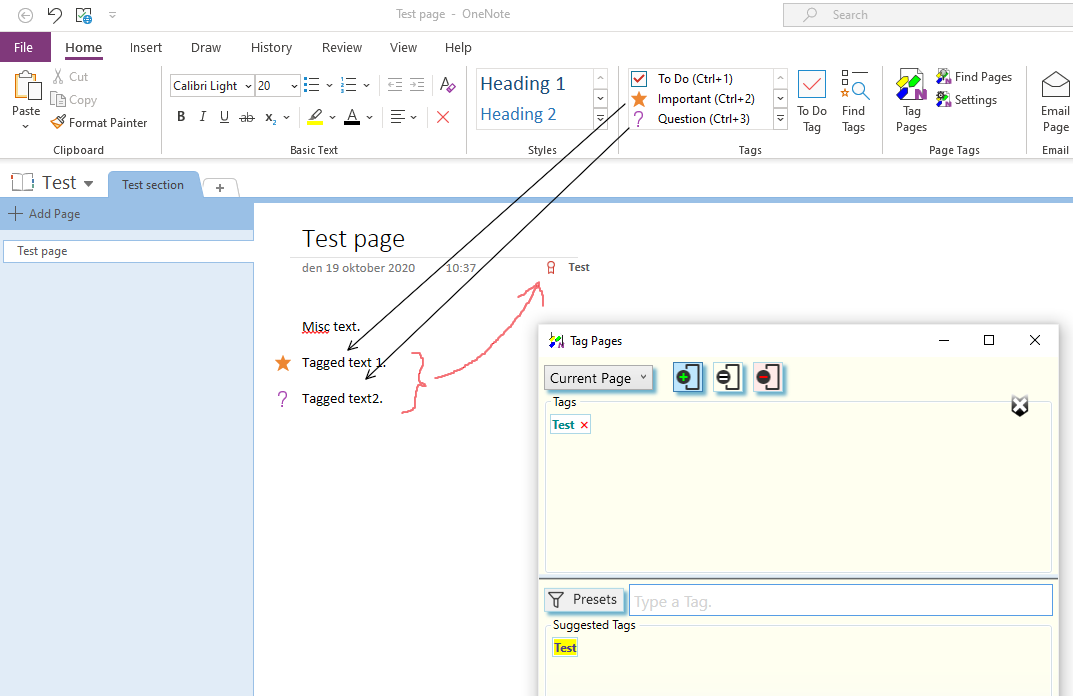This screenshot has height=696, width=1073.
Task: Toggle the Bold formatting button
Action: point(181,117)
